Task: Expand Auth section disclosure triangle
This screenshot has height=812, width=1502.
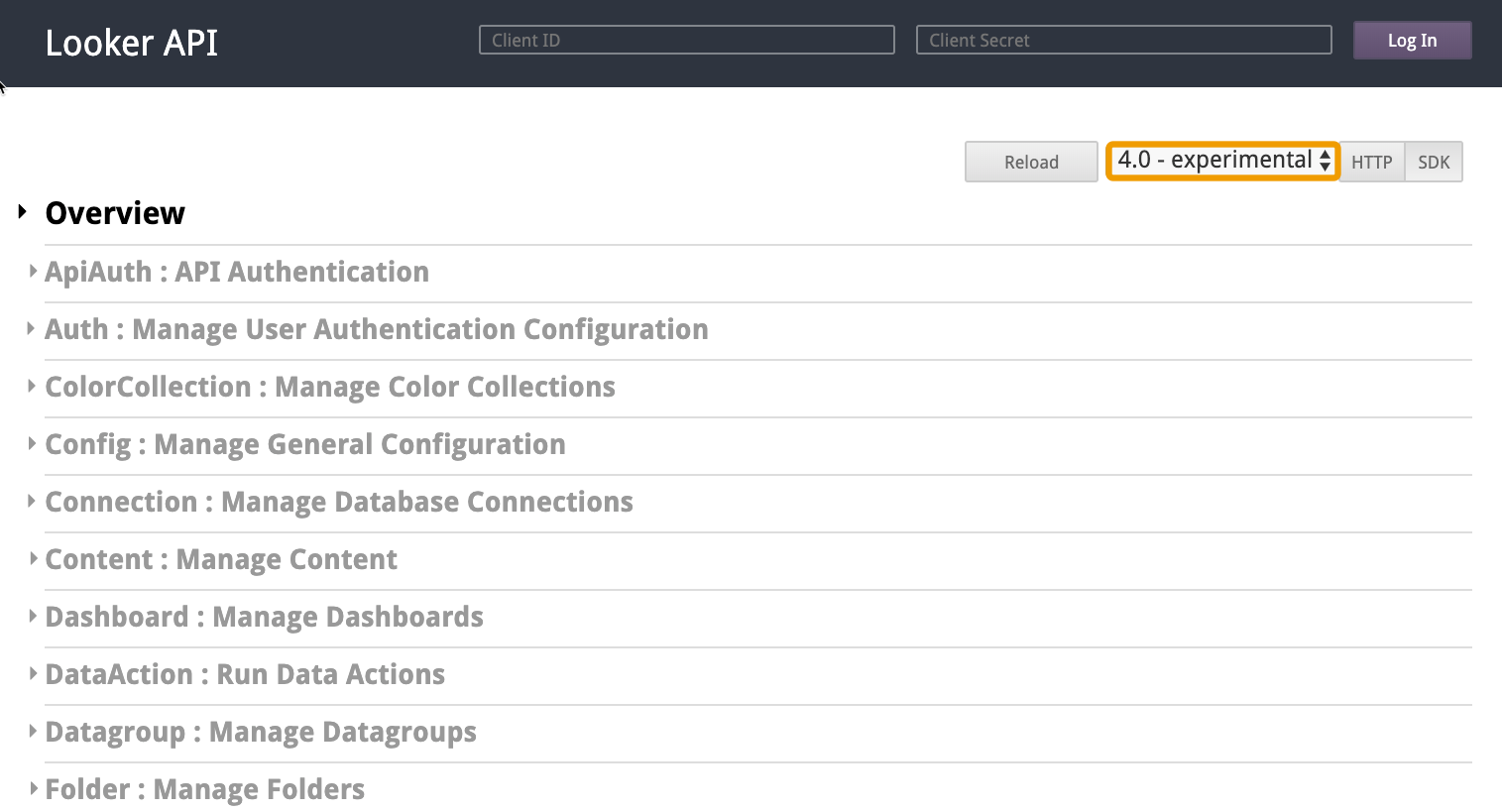Action: pos(33,328)
